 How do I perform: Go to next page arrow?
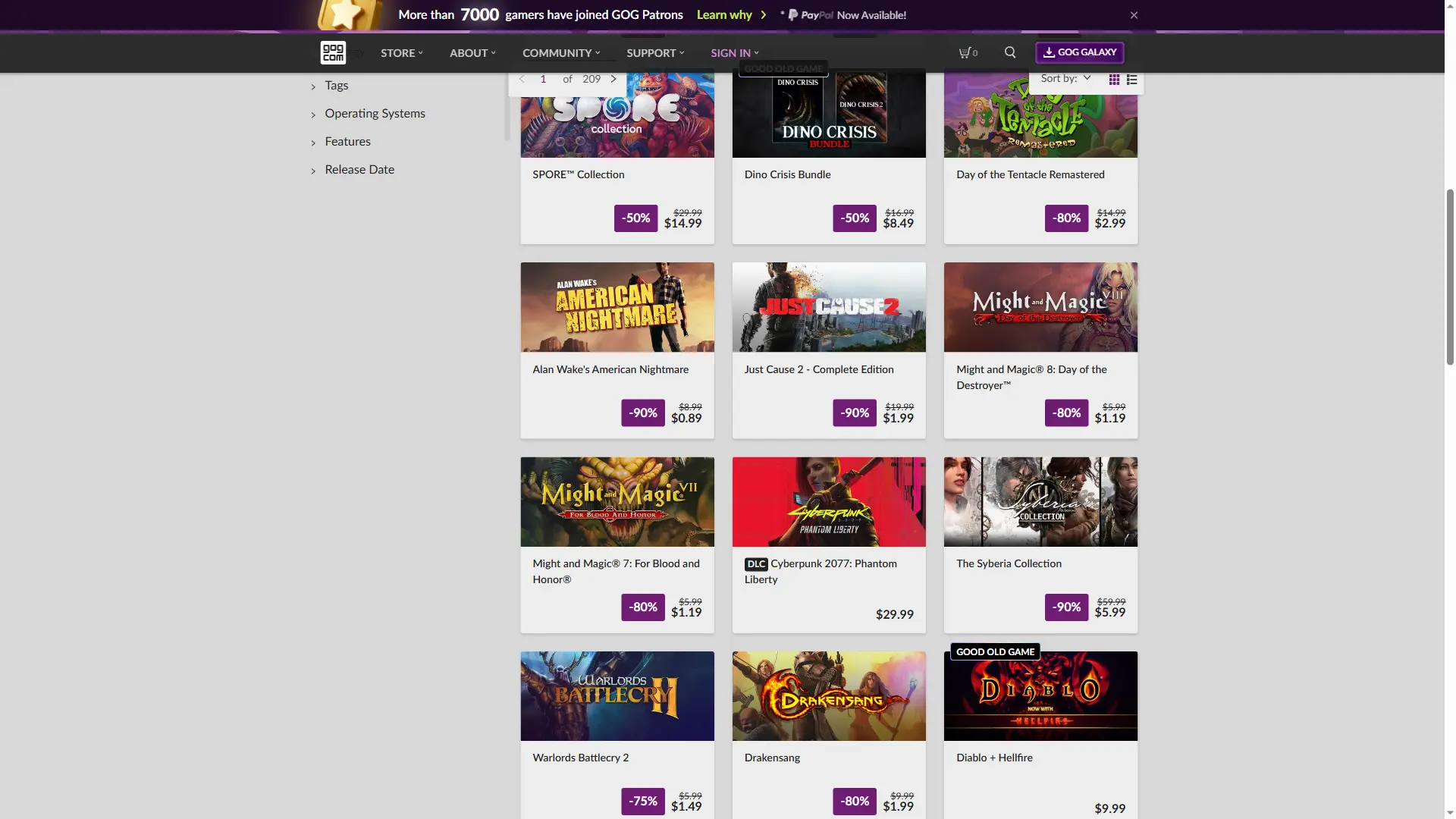613,79
